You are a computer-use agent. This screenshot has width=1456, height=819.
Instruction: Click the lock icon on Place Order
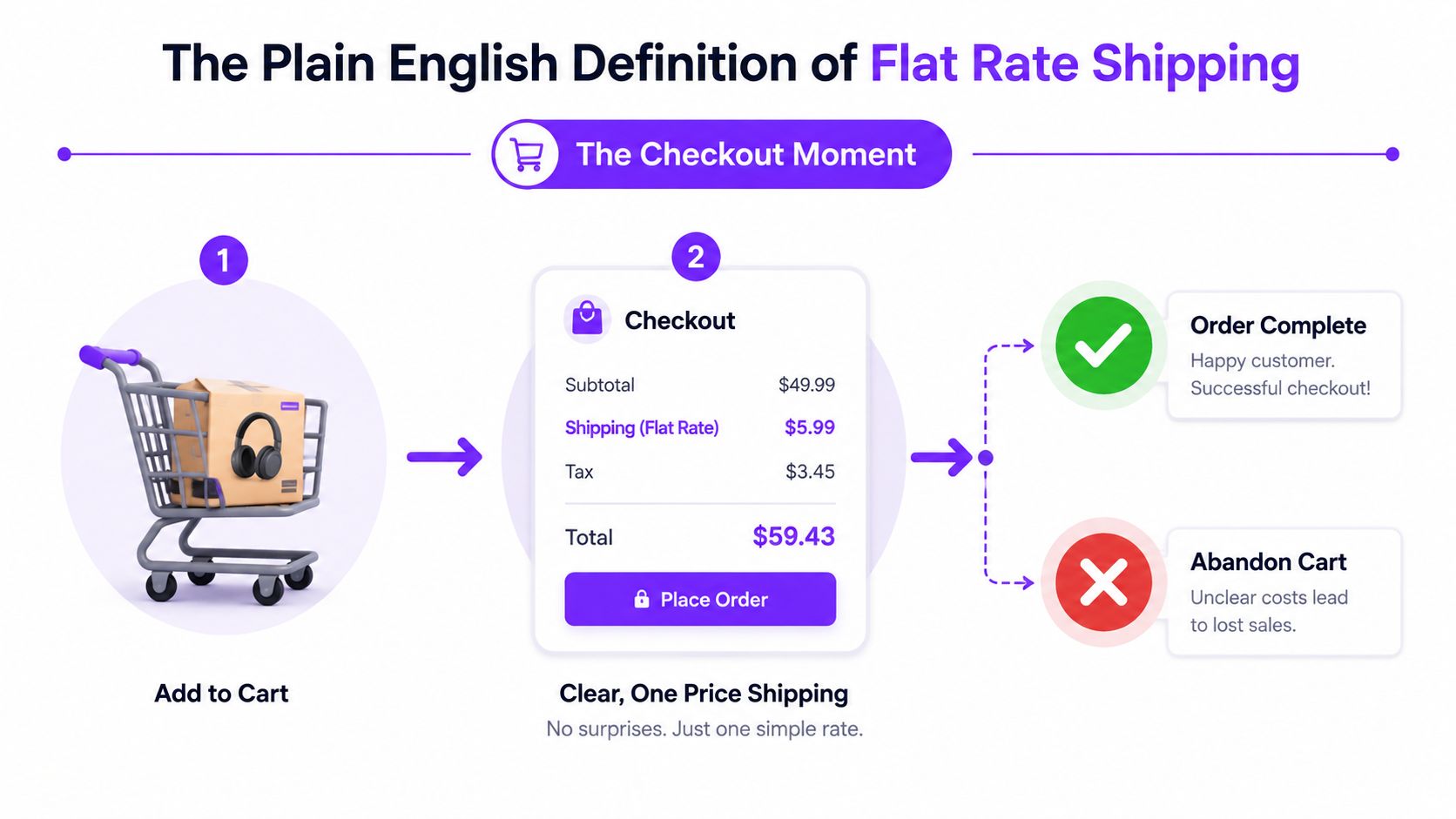click(x=642, y=599)
